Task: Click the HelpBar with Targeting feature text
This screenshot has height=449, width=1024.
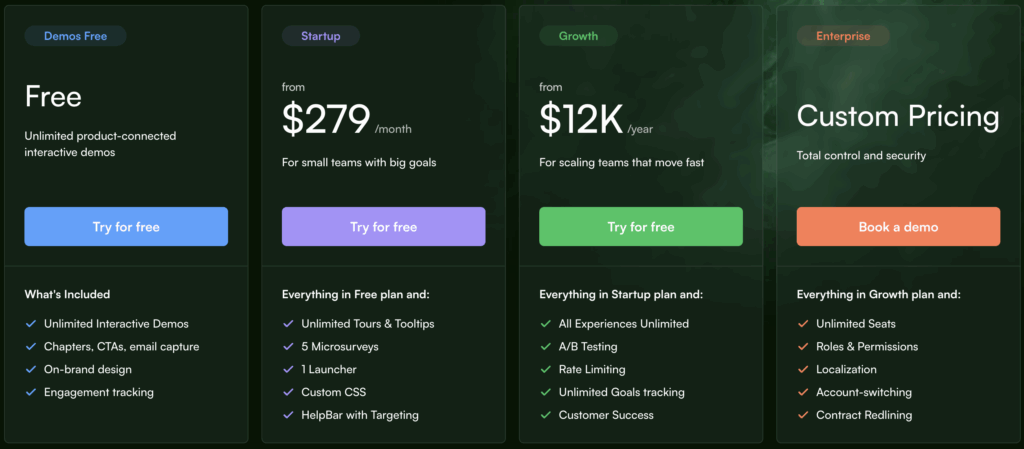Action: tap(359, 415)
